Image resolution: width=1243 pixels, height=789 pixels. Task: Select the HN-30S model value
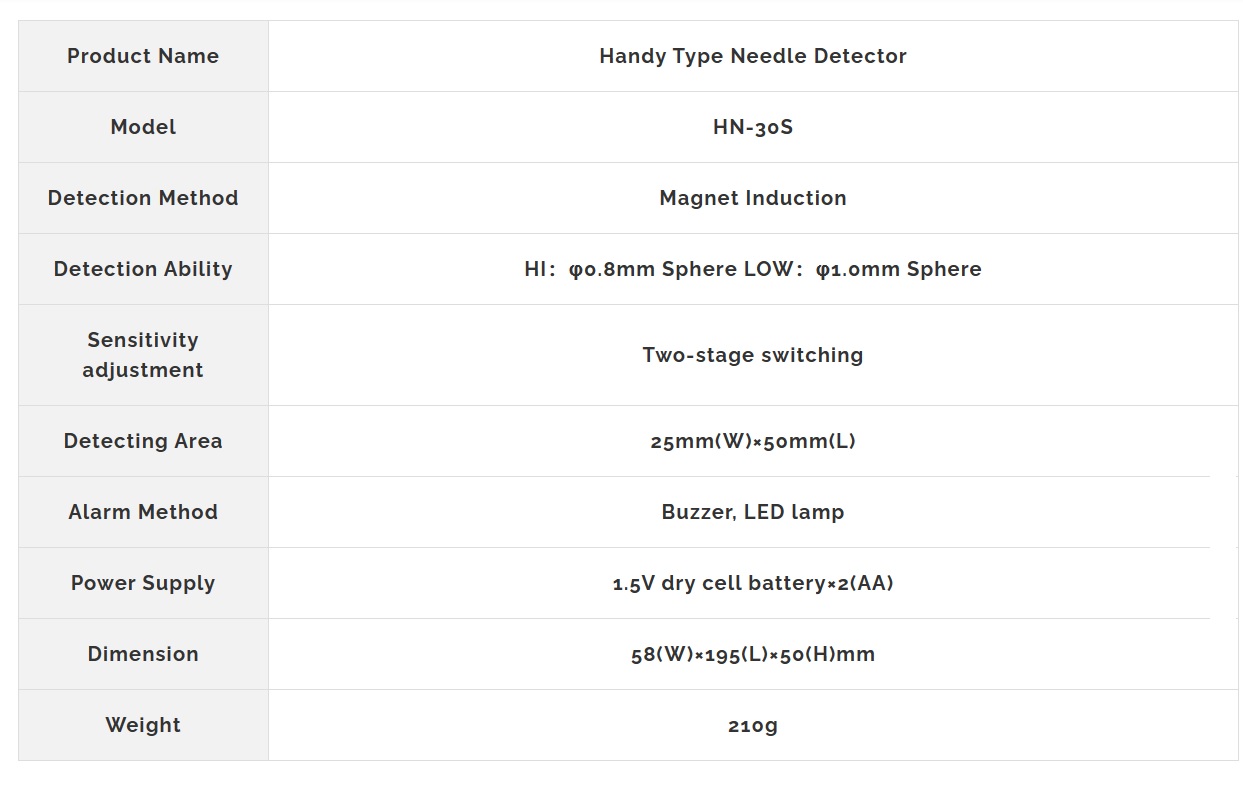pos(753,127)
